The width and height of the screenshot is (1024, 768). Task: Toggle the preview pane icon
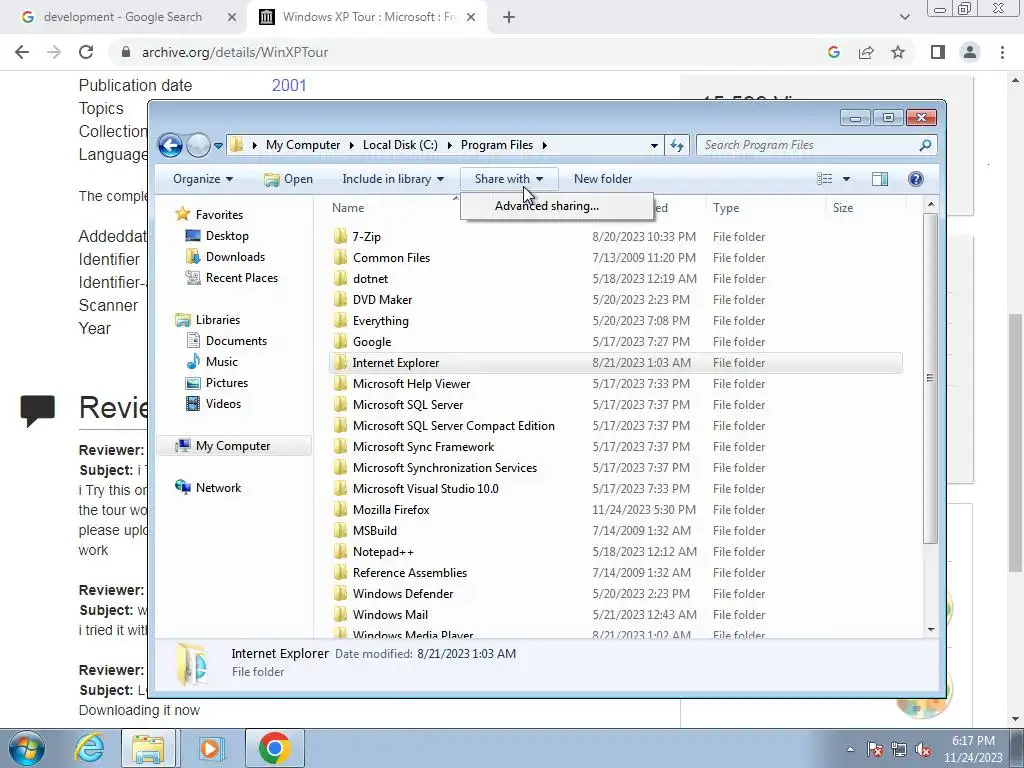[x=880, y=179]
